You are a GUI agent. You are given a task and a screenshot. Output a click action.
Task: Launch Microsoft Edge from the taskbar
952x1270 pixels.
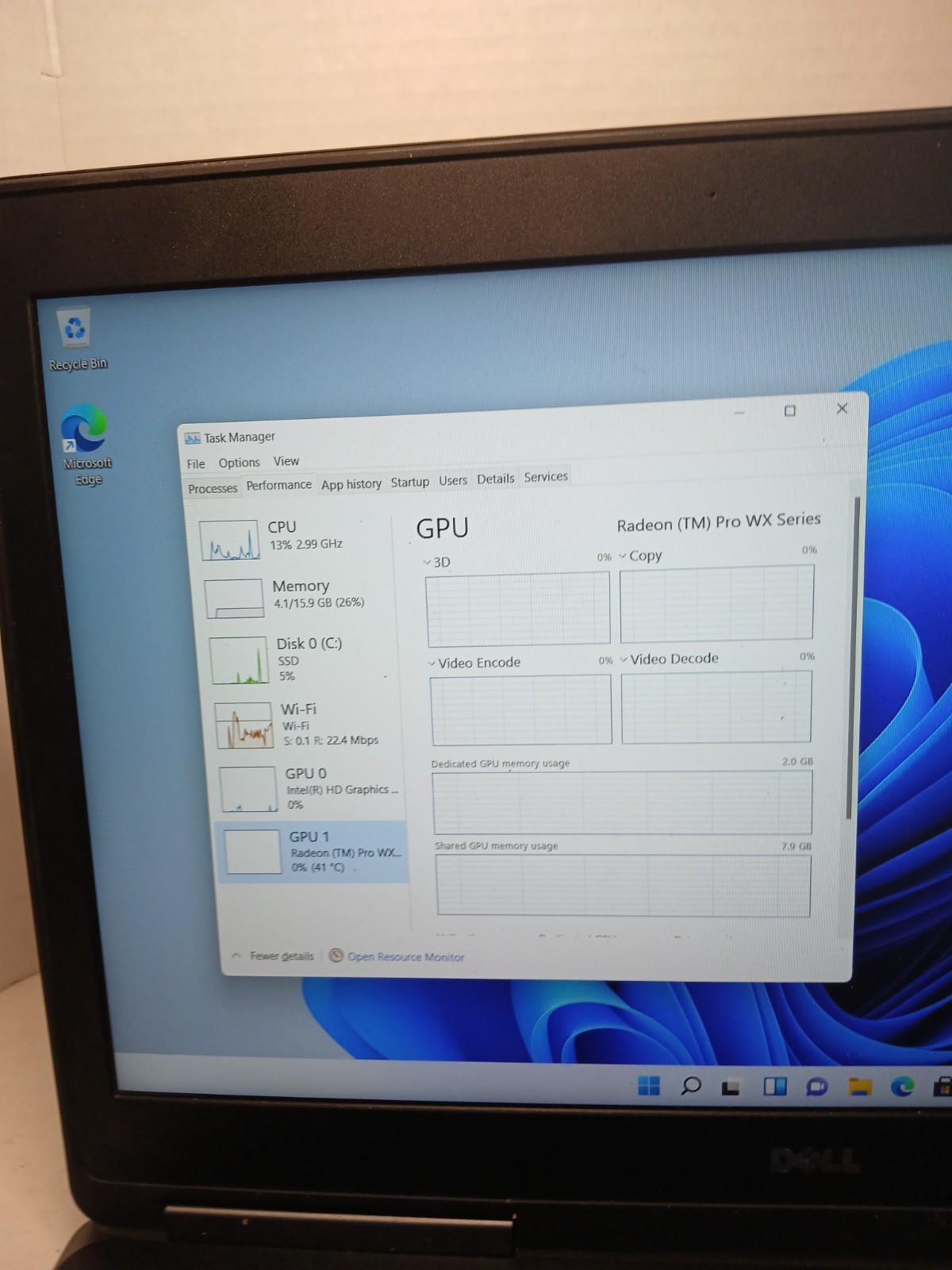click(902, 1086)
